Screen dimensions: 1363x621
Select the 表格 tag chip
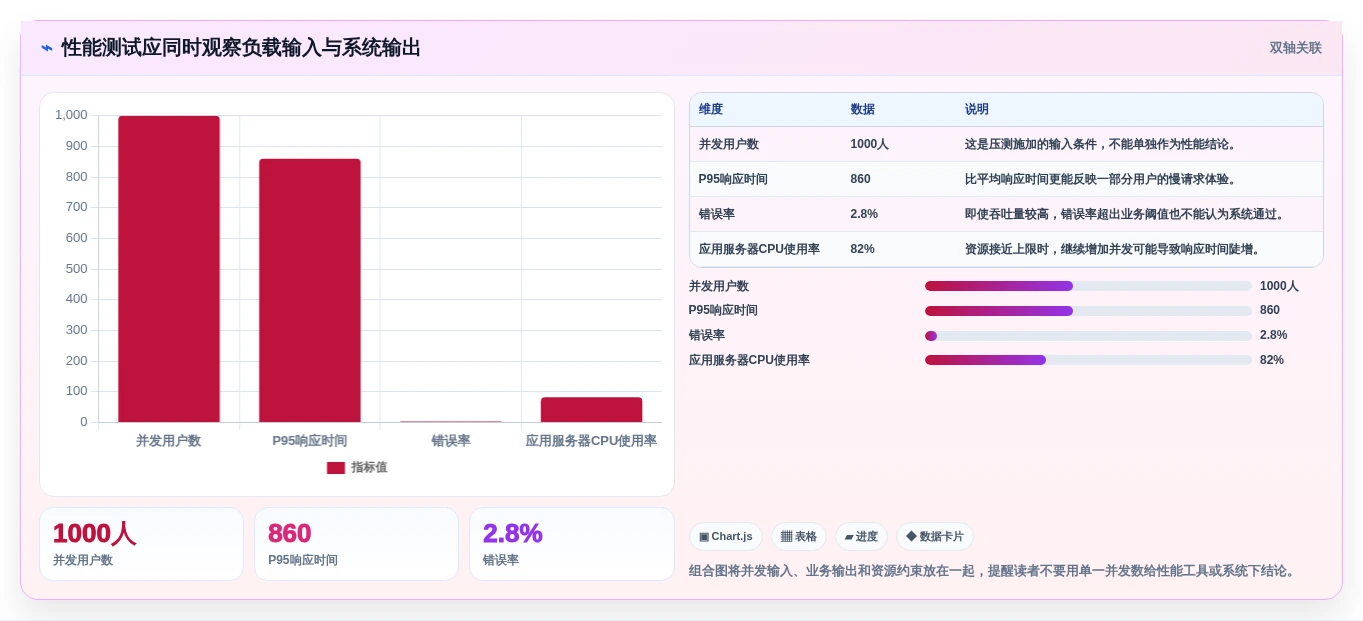coord(799,537)
